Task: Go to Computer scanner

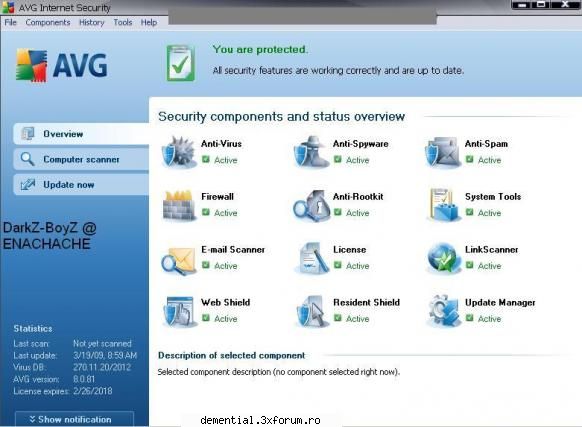Action: [81, 159]
